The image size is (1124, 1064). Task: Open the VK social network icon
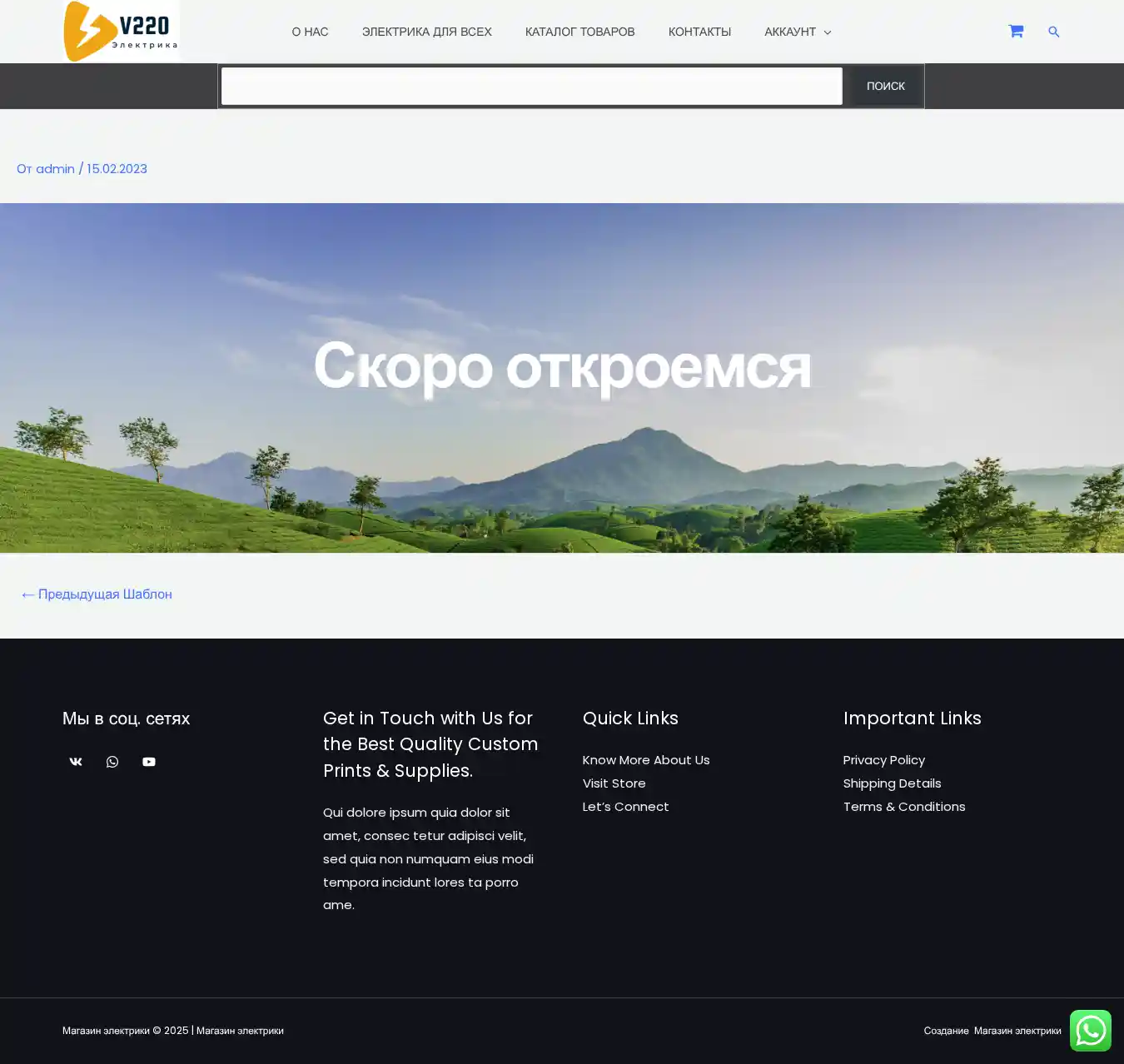coord(76,762)
